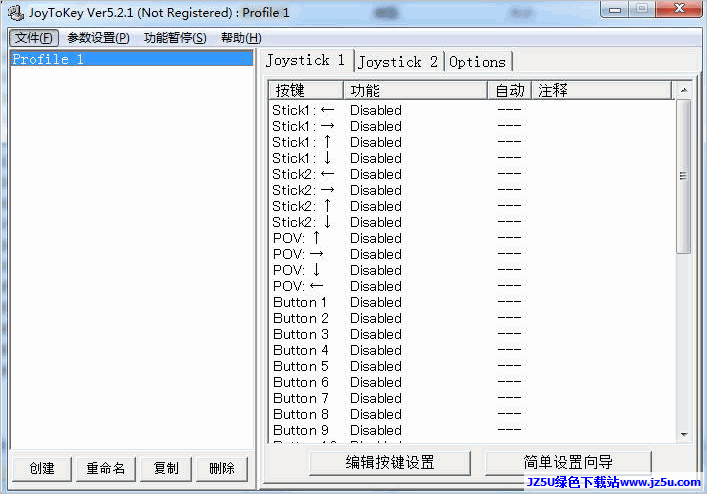707x494 pixels.
Task: Select the Button 2 row
Action: tap(472, 318)
